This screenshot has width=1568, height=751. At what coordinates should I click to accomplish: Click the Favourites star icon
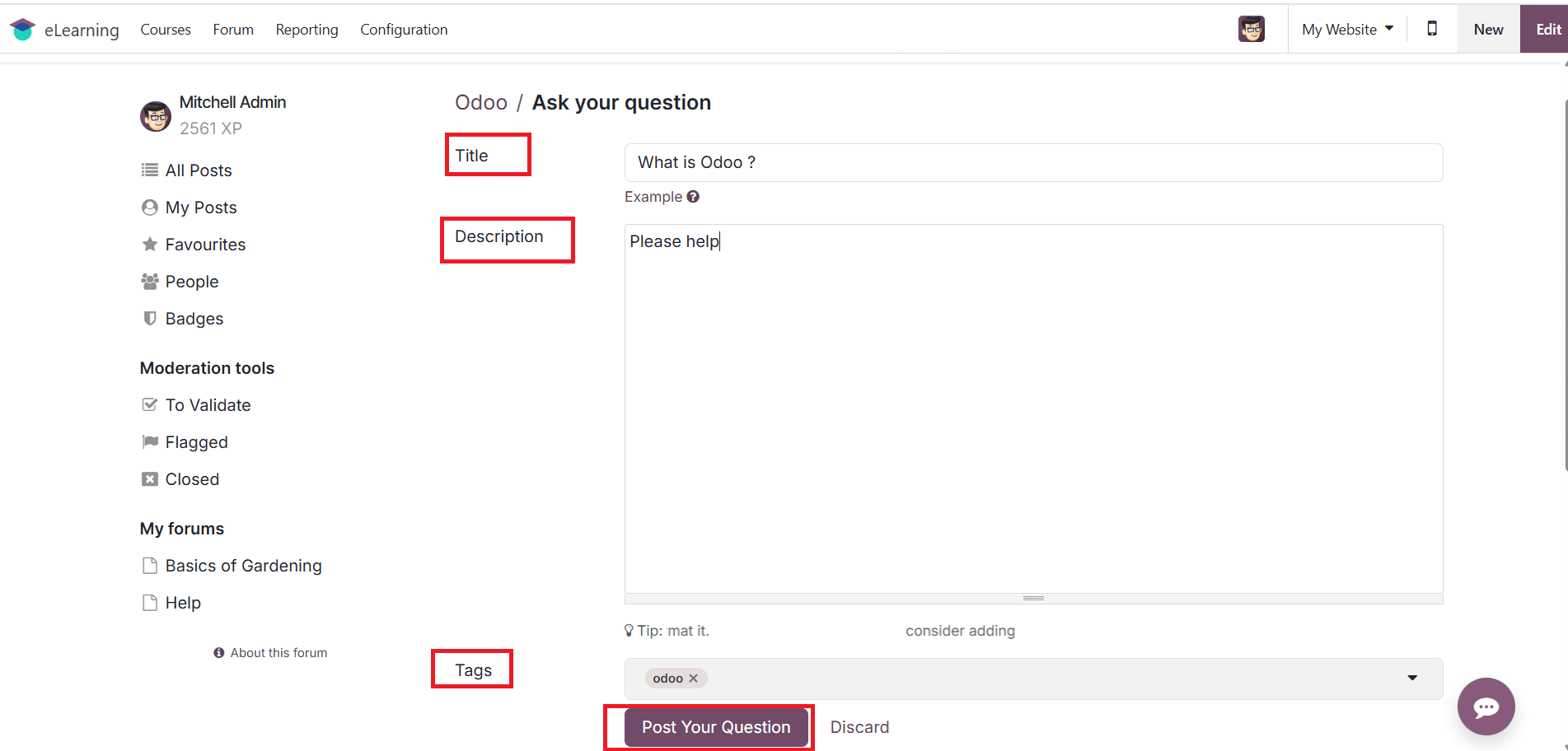(150, 245)
